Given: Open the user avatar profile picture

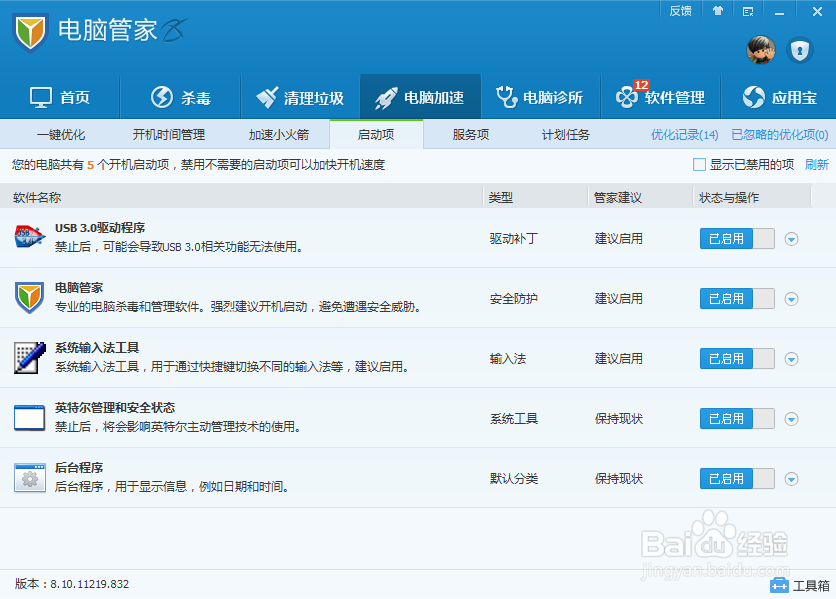Looking at the screenshot, I should pos(761,50).
